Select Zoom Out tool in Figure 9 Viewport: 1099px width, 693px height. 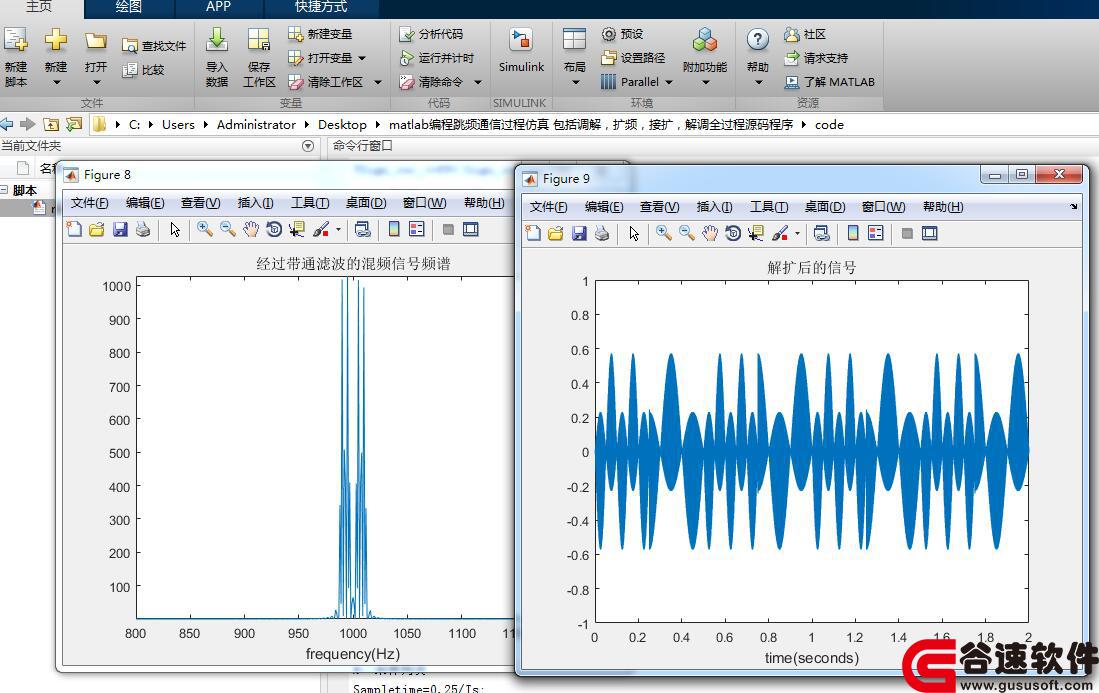click(x=687, y=233)
